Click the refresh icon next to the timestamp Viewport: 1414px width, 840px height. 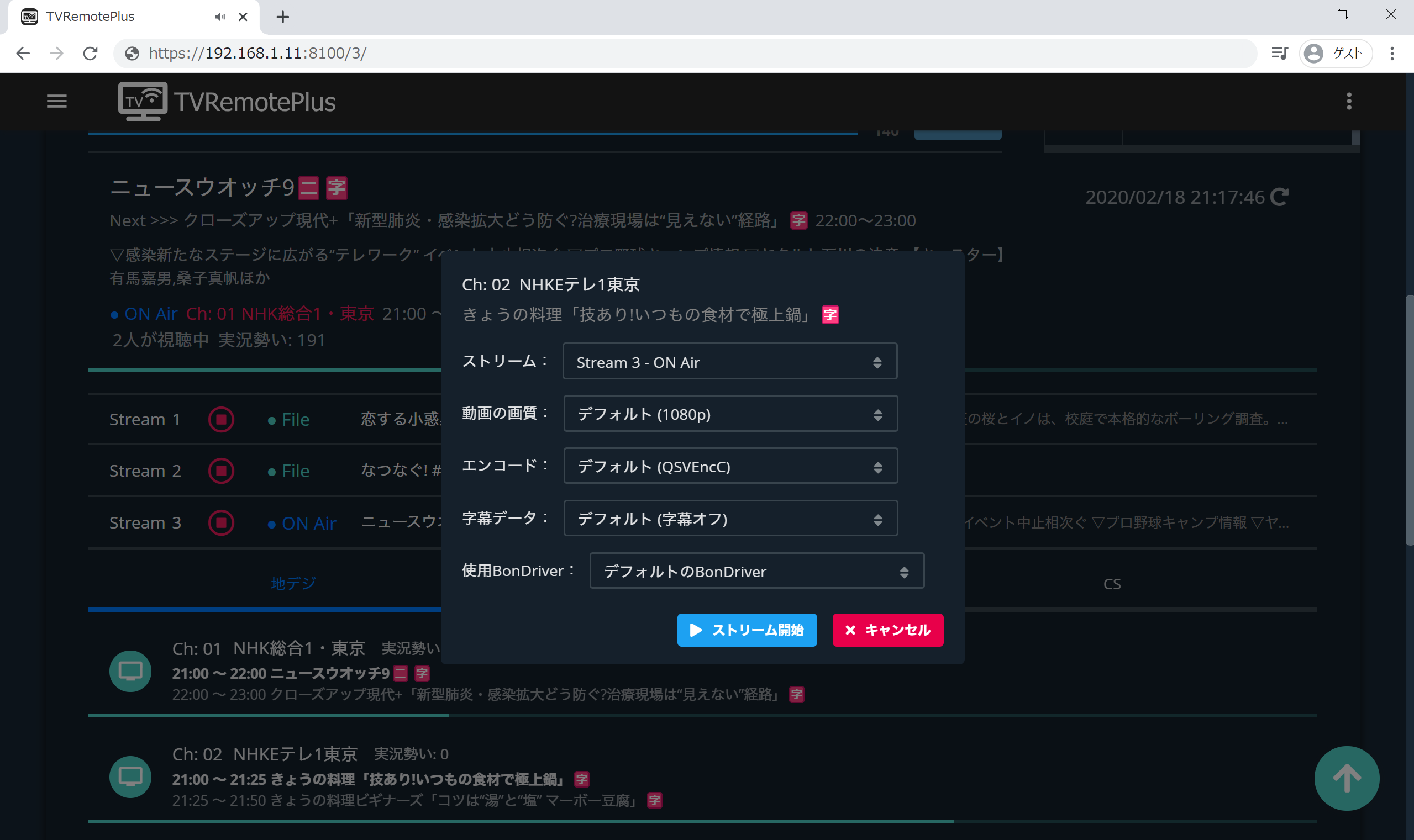tap(1279, 197)
